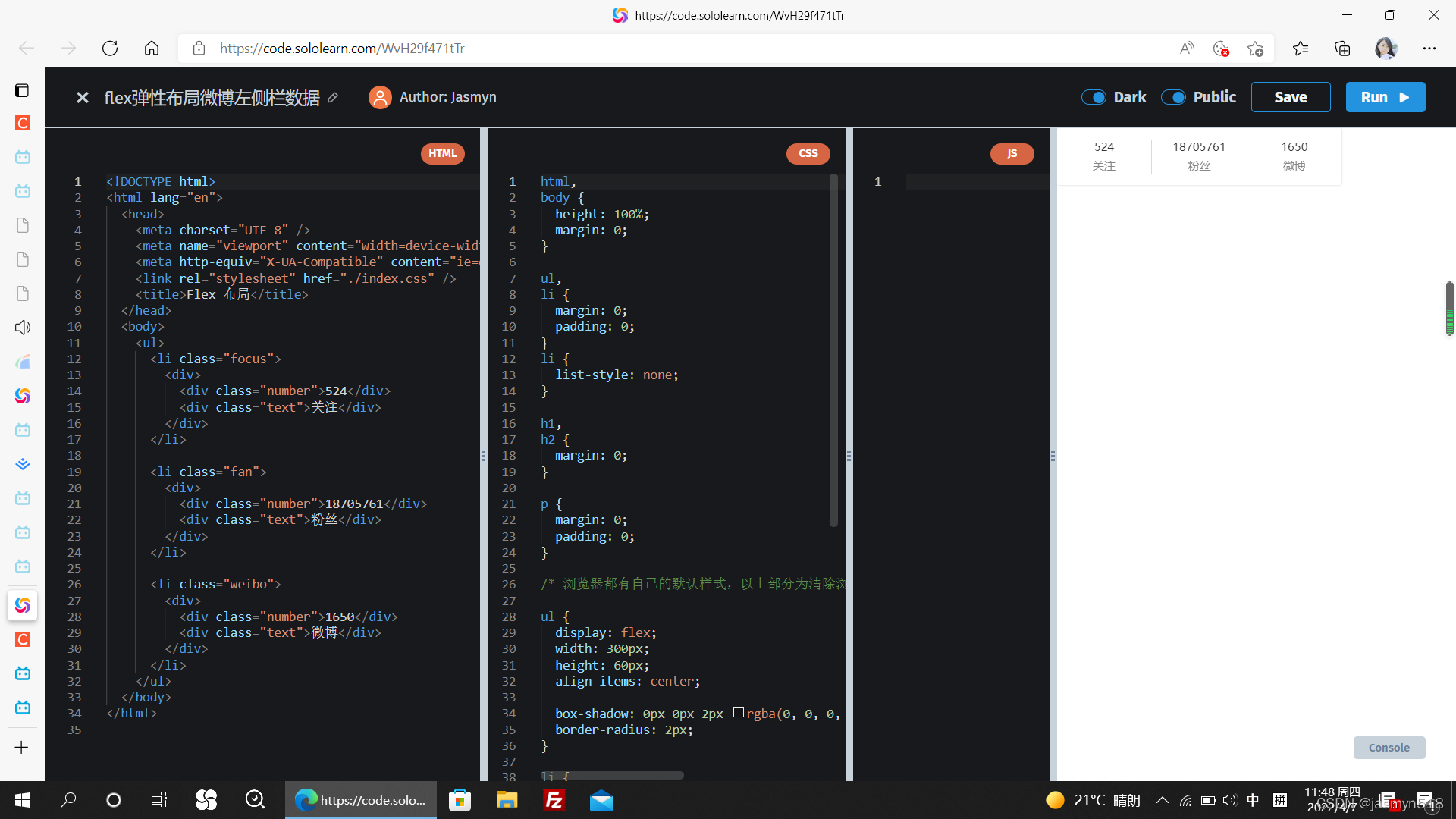The width and height of the screenshot is (1456, 819).
Task: Click the rgba color swatch in CSS
Action: (738, 713)
